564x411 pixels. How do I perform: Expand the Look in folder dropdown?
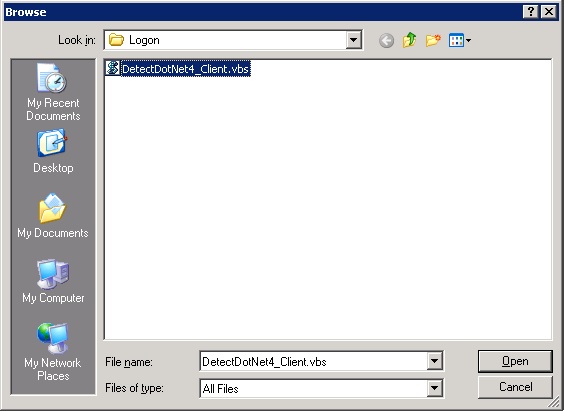coord(354,40)
